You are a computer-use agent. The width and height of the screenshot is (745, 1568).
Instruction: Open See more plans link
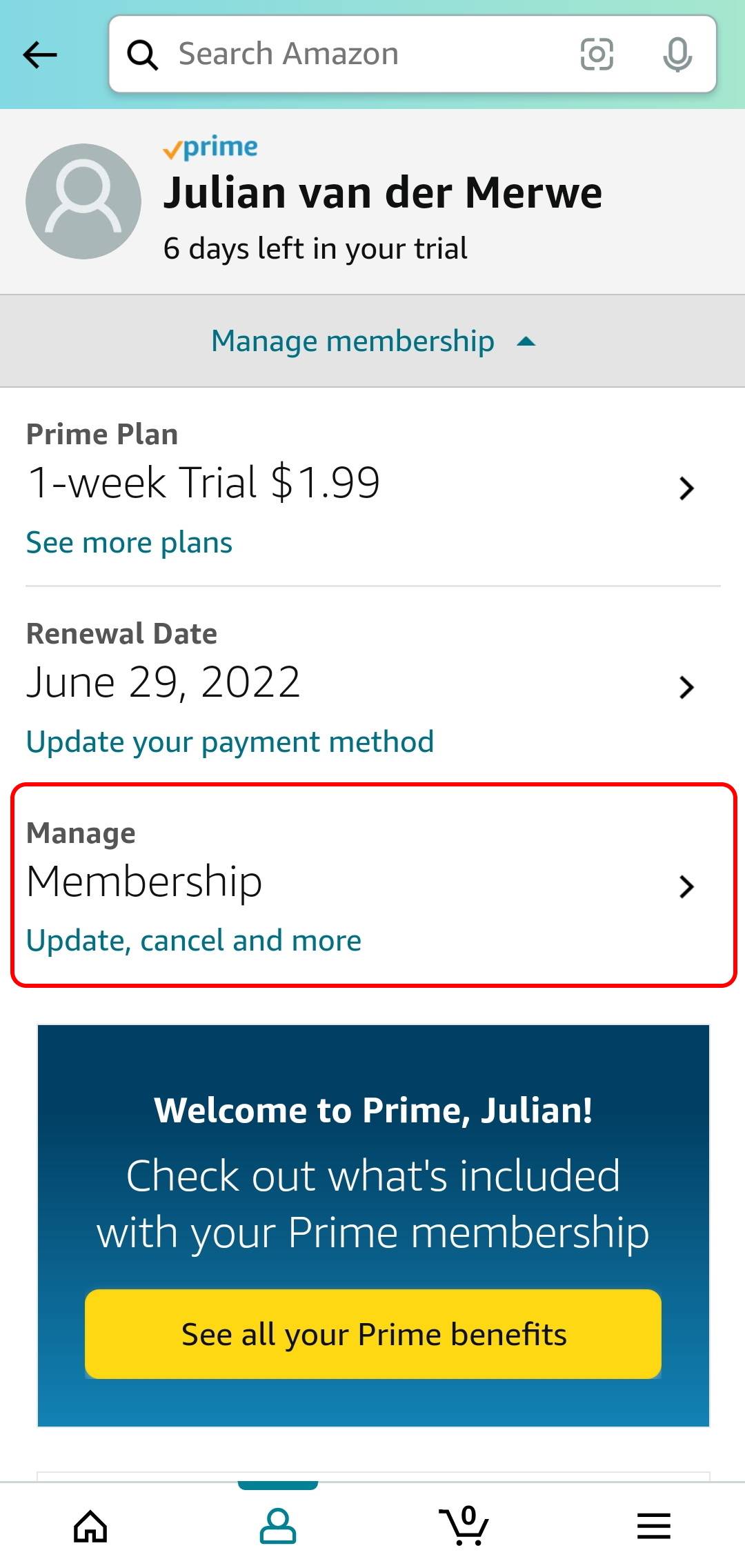pos(128,543)
